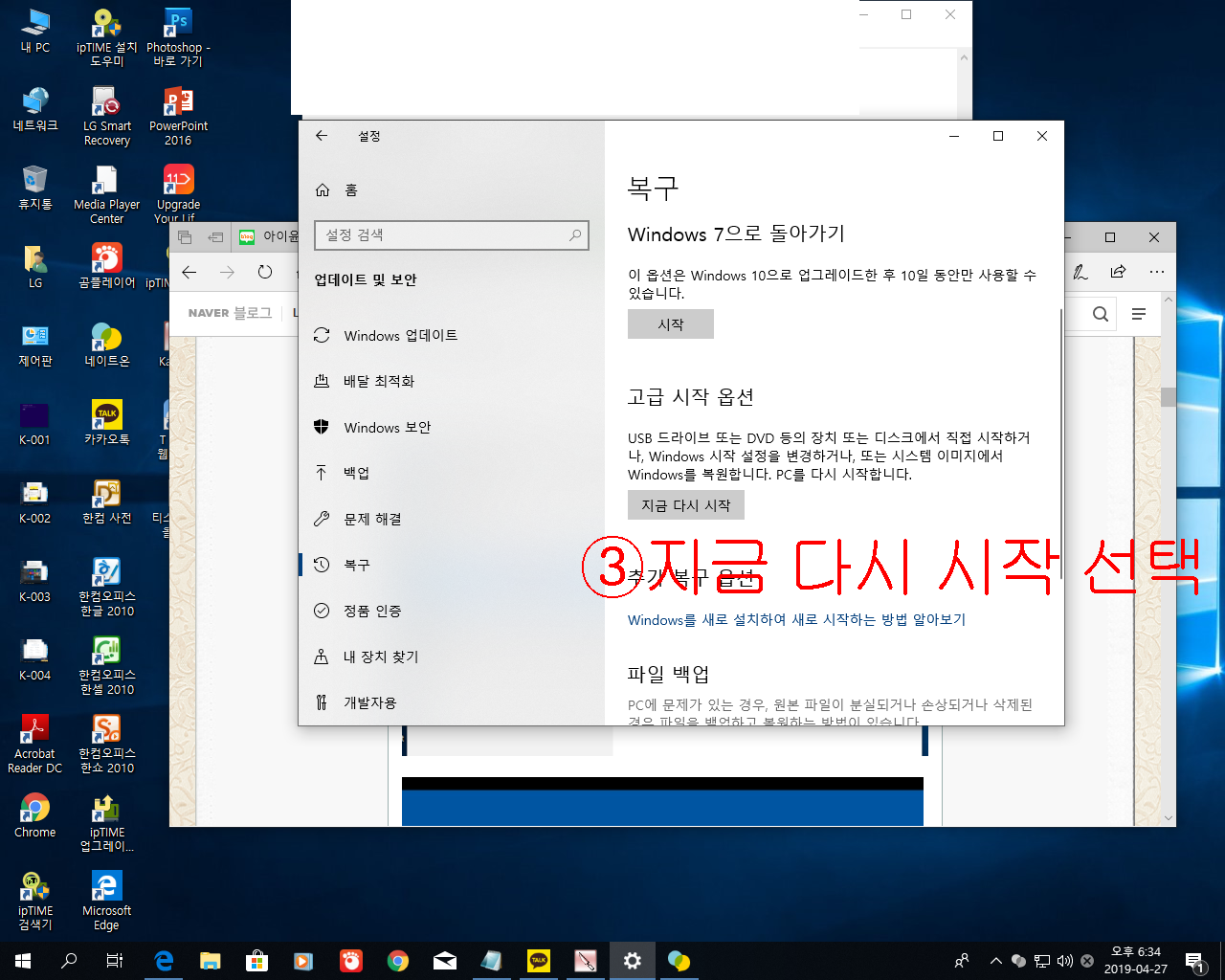Open Mail app from taskbar

pos(445,961)
